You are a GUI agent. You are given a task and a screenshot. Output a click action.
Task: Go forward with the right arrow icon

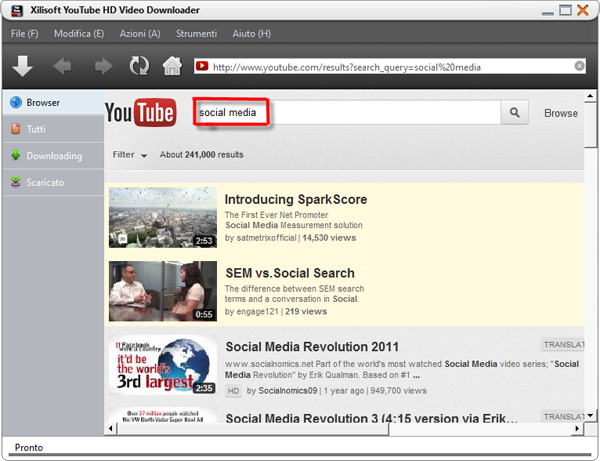(103, 66)
